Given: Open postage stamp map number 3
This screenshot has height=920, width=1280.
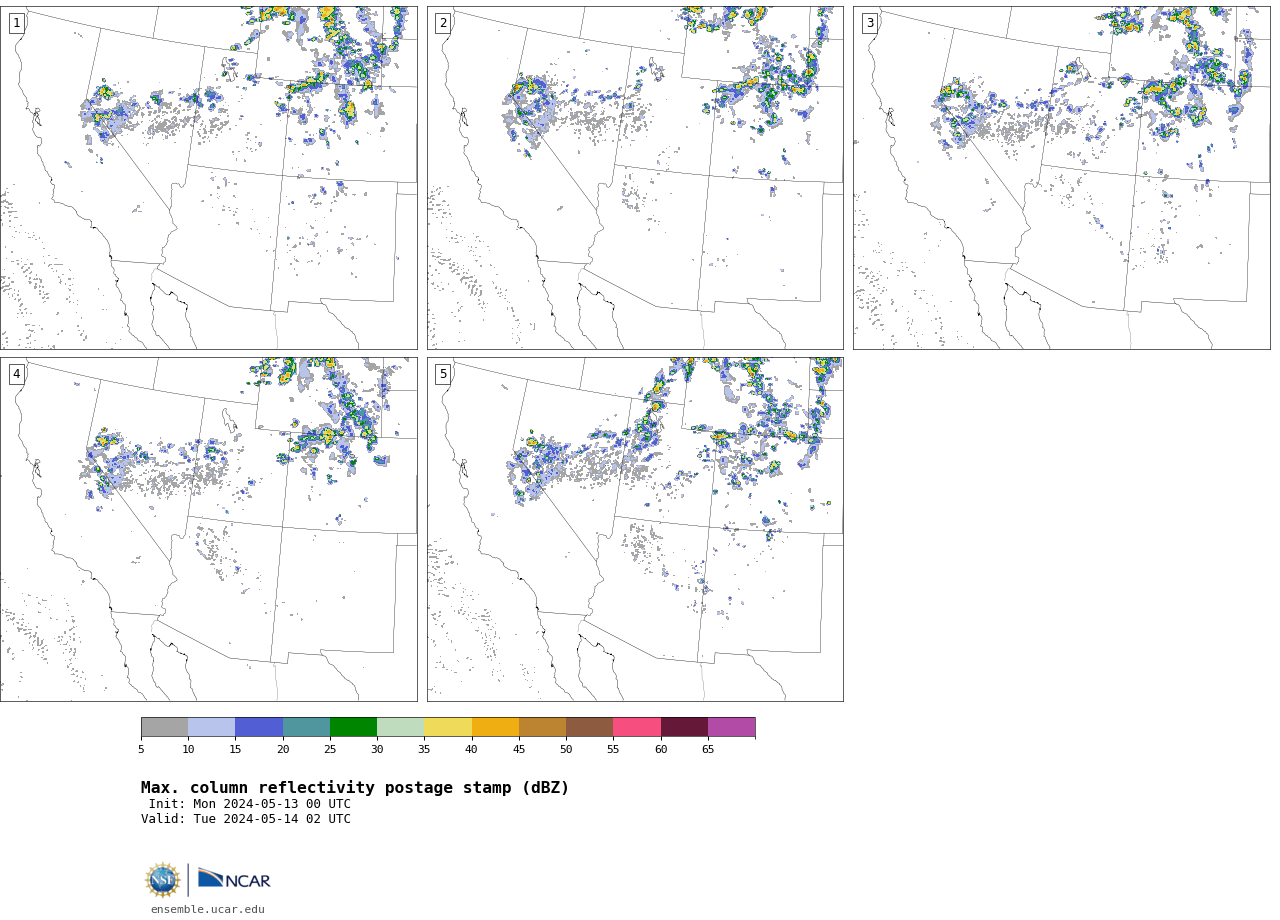Looking at the screenshot, I should click(x=1061, y=178).
